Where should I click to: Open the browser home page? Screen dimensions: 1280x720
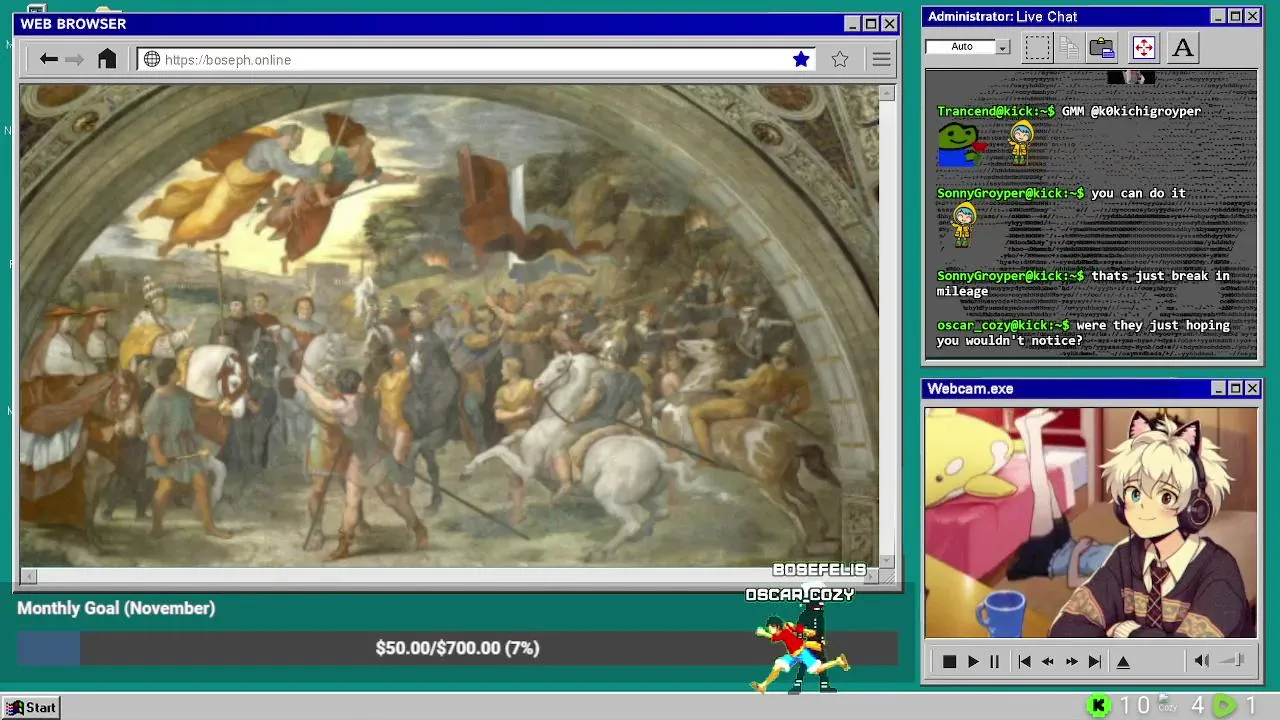(107, 59)
